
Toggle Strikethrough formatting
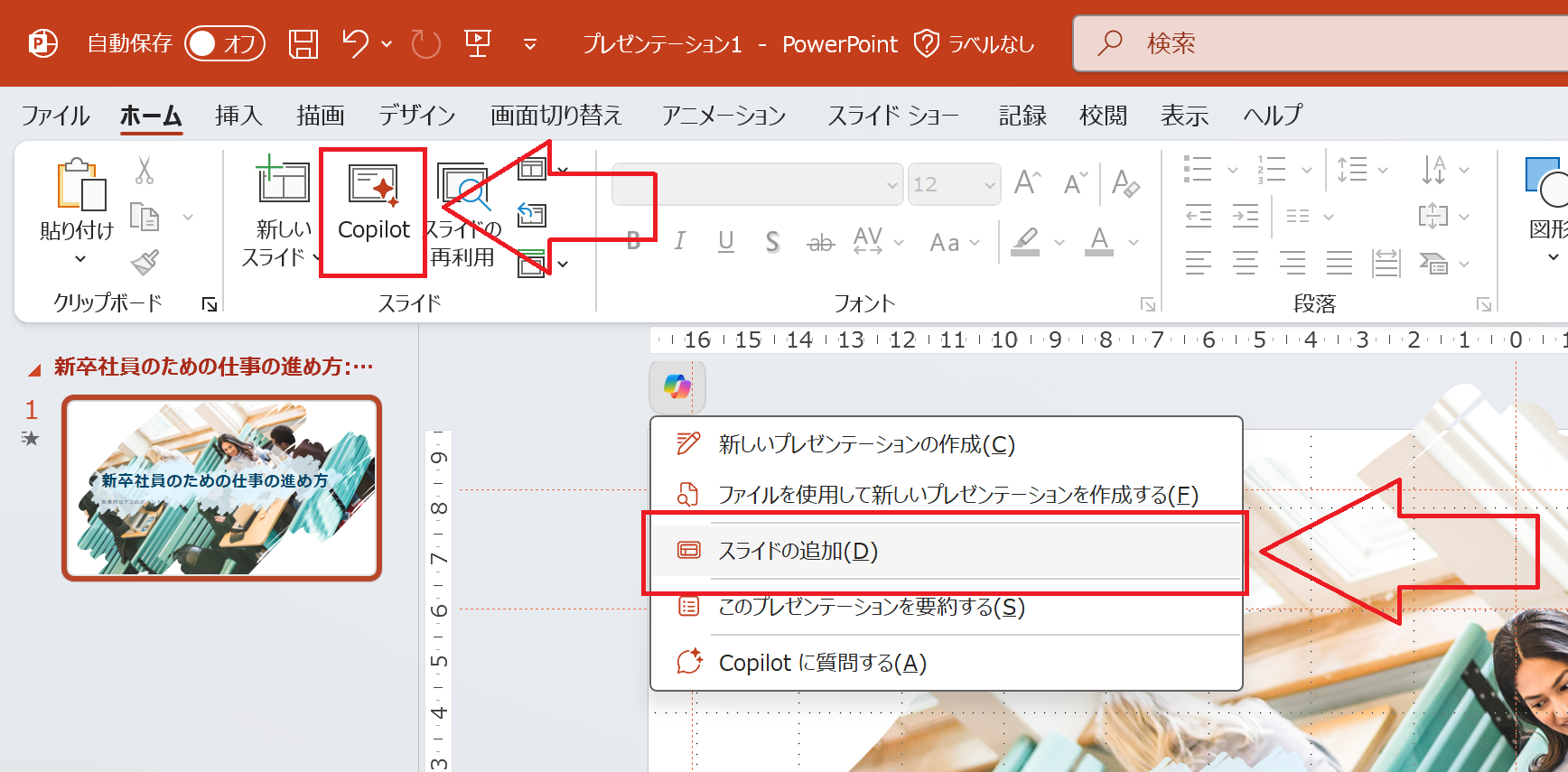pos(820,242)
